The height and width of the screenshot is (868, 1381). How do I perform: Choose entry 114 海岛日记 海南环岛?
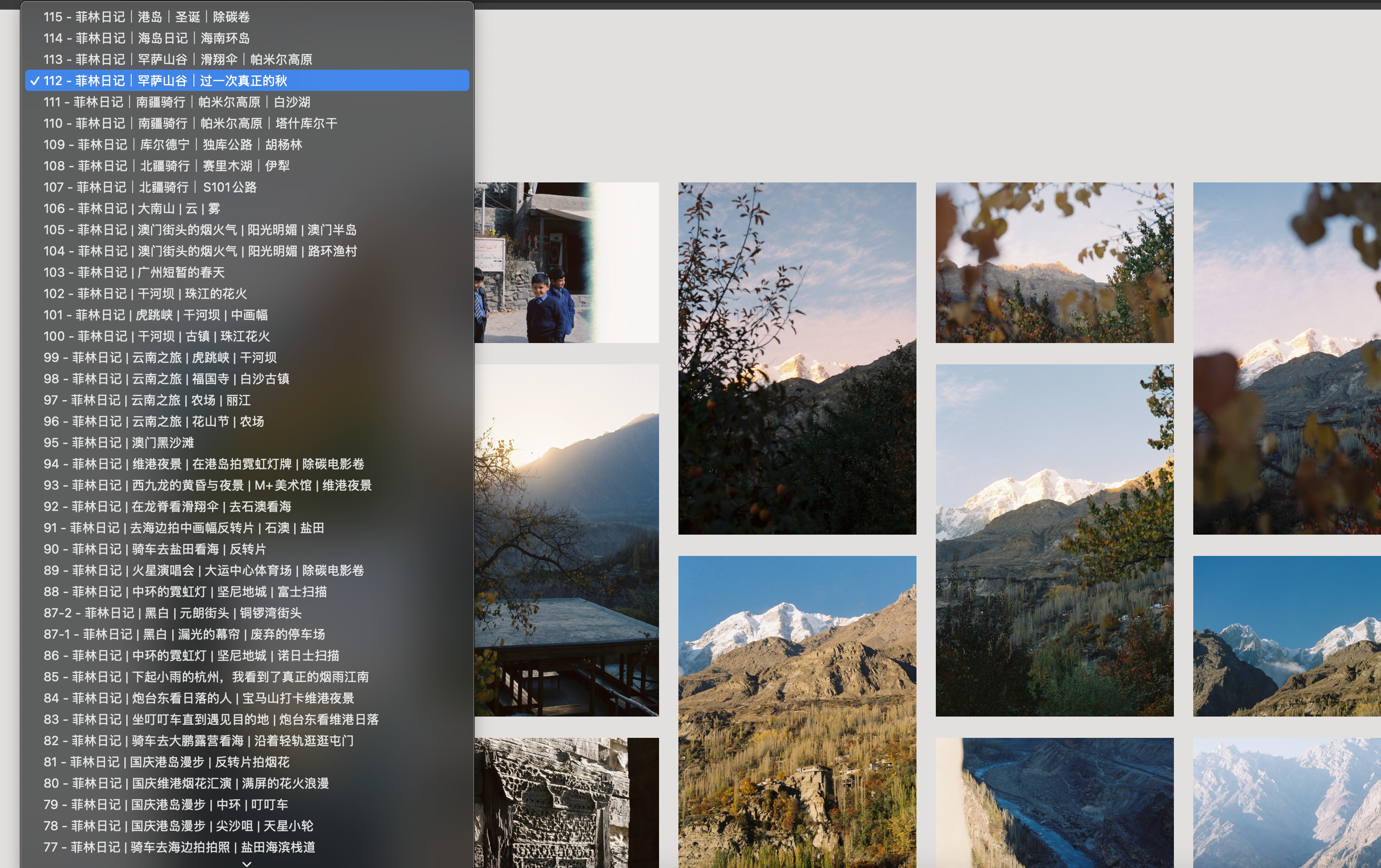click(x=147, y=38)
